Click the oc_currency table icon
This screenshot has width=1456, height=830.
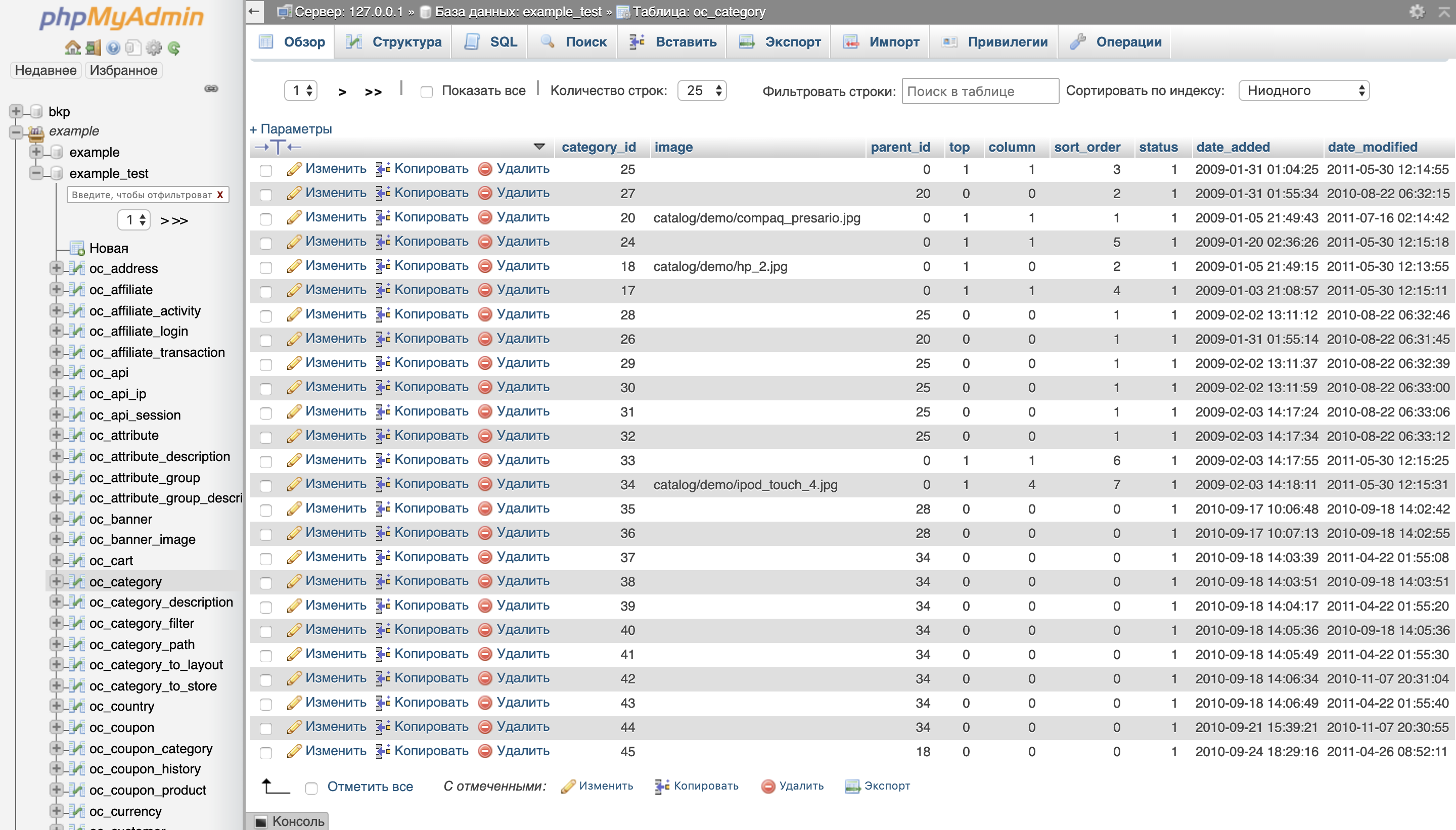pyautogui.click(x=77, y=811)
